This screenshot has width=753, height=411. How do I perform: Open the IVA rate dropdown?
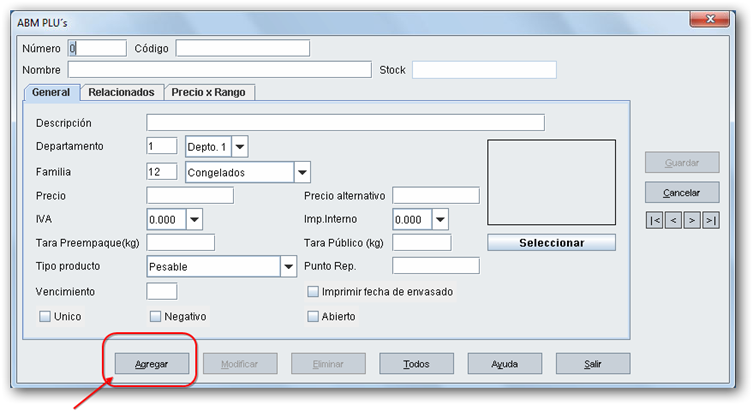(194, 220)
